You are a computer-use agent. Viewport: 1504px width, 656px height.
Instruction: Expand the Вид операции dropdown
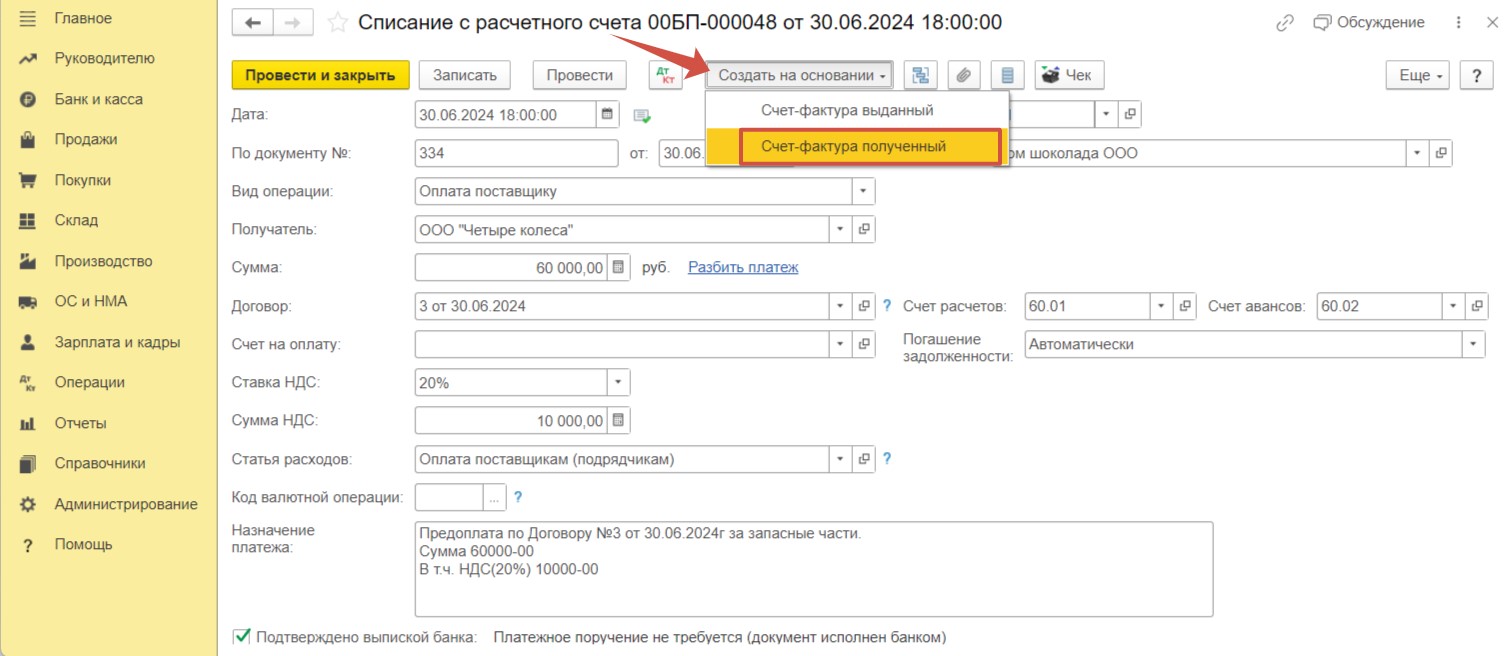(x=863, y=191)
